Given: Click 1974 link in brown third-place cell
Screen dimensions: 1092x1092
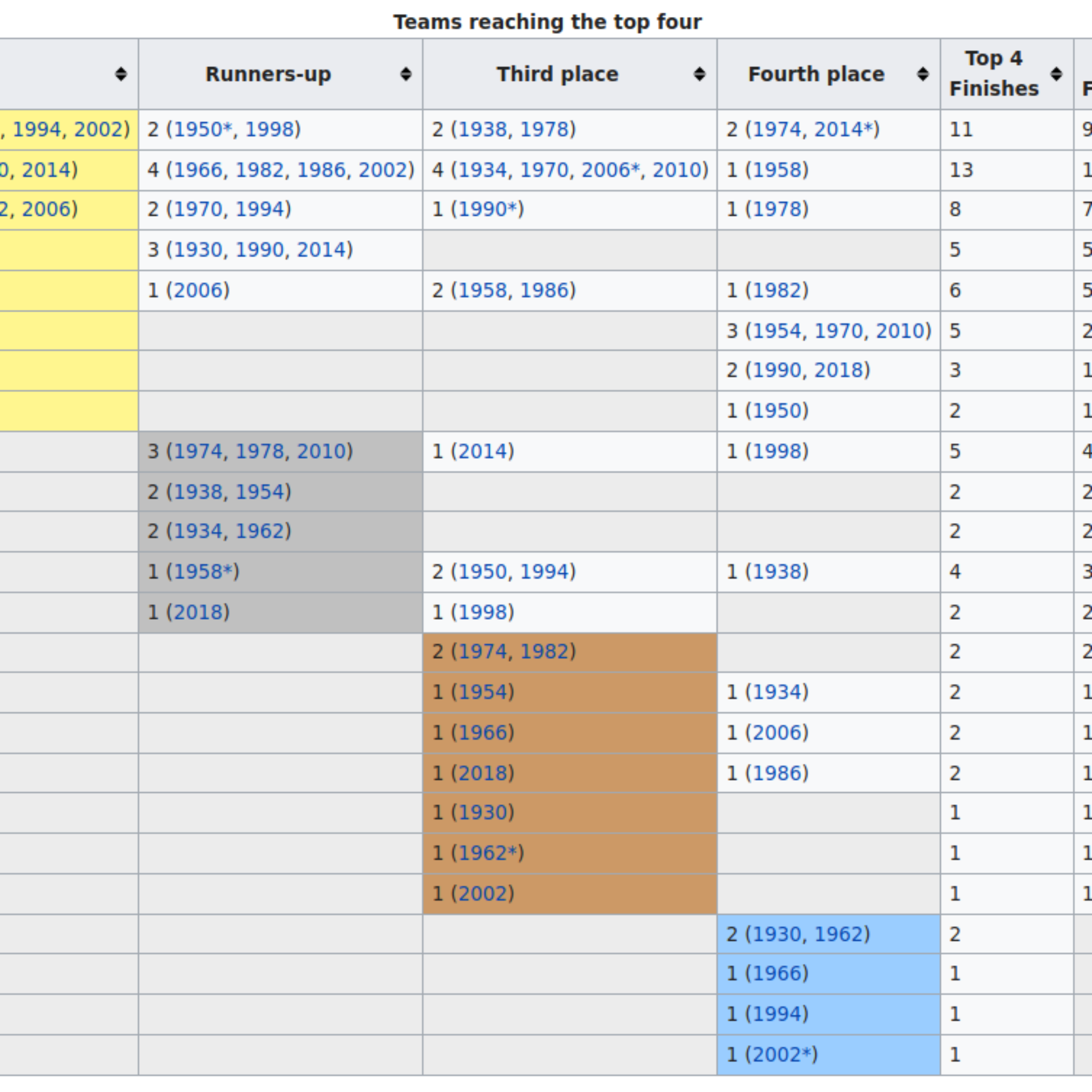Looking at the screenshot, I should [x=482, y=652].
